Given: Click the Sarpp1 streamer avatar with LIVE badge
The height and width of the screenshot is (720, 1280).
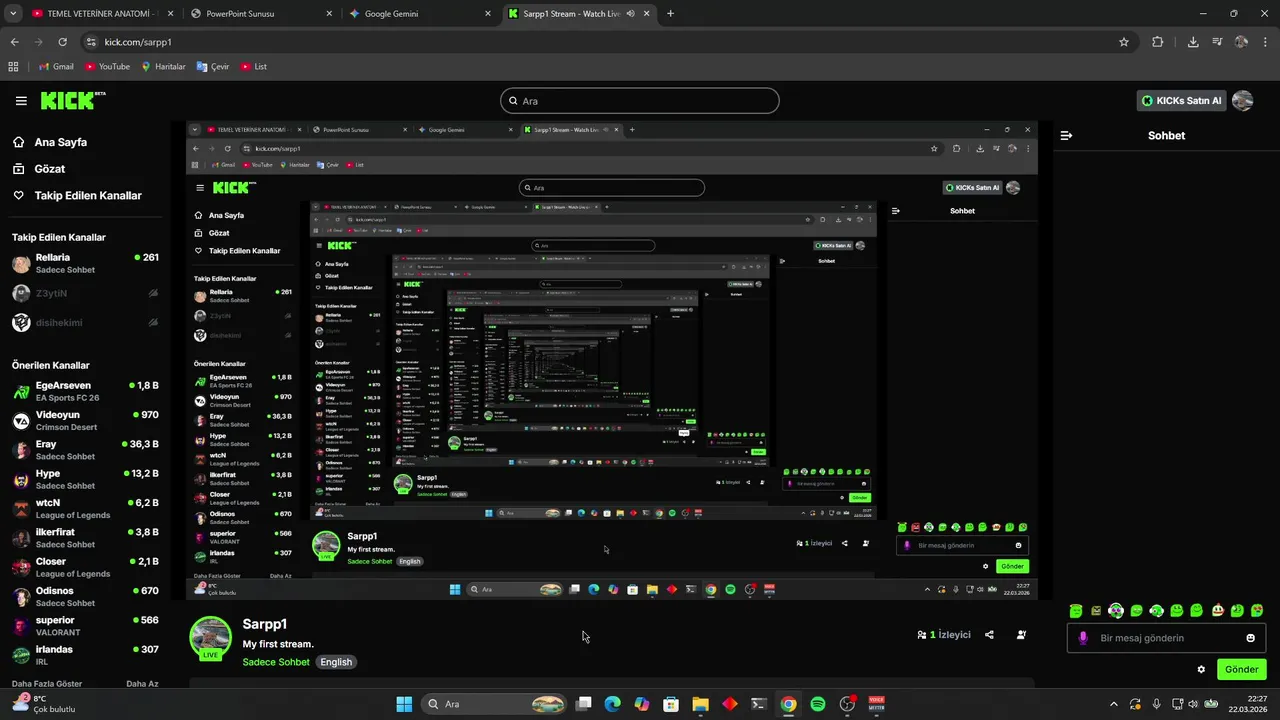Looking at the screenshot, I should pyautogui.click(x=211, y=638).
